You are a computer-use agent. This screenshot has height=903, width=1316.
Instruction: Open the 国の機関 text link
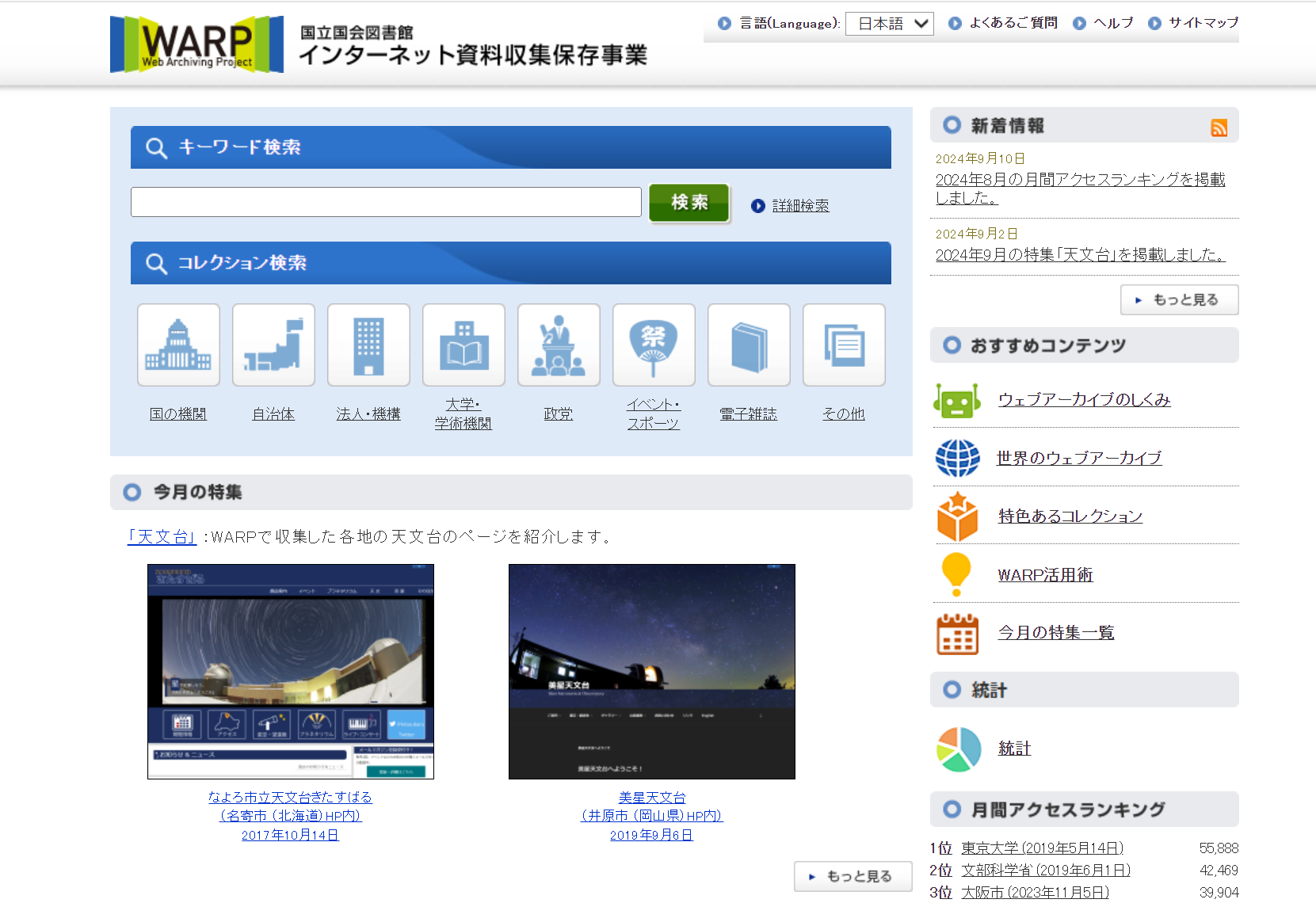click(x=178, y=414)
